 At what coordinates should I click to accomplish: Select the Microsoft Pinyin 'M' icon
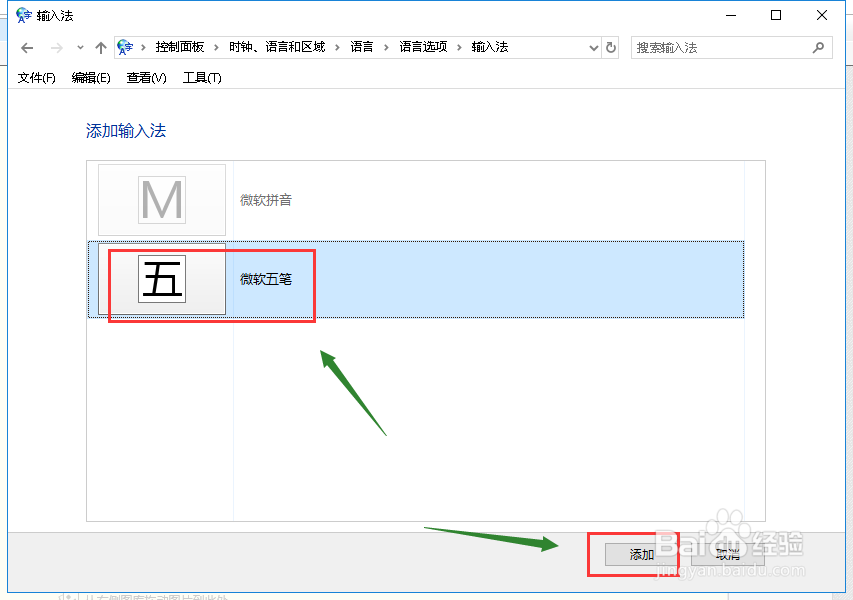point(161,199)
